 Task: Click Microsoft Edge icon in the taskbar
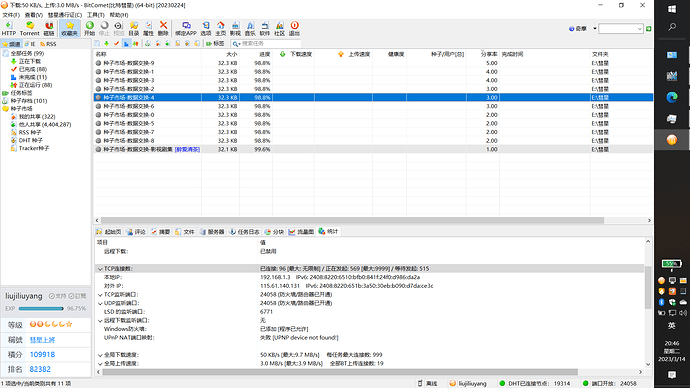672,97
